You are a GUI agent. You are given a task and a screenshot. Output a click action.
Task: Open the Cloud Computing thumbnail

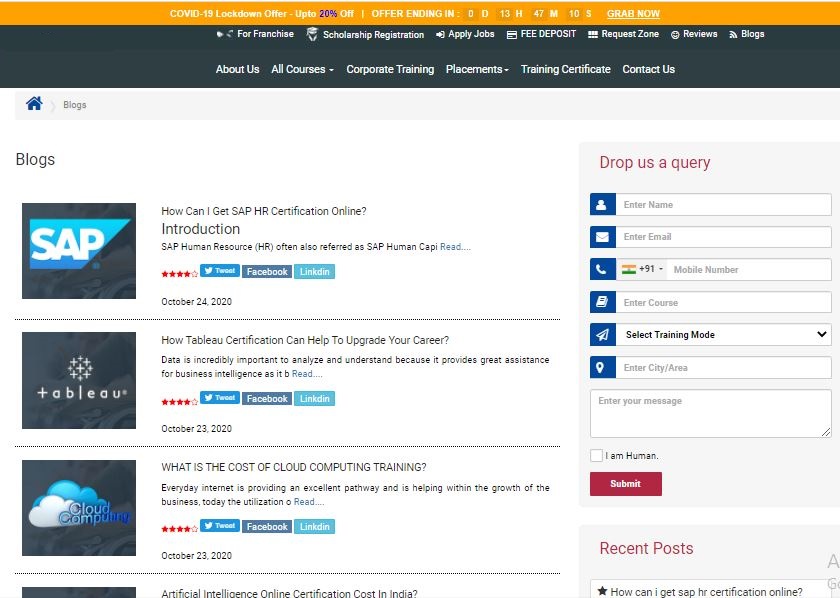79,508
